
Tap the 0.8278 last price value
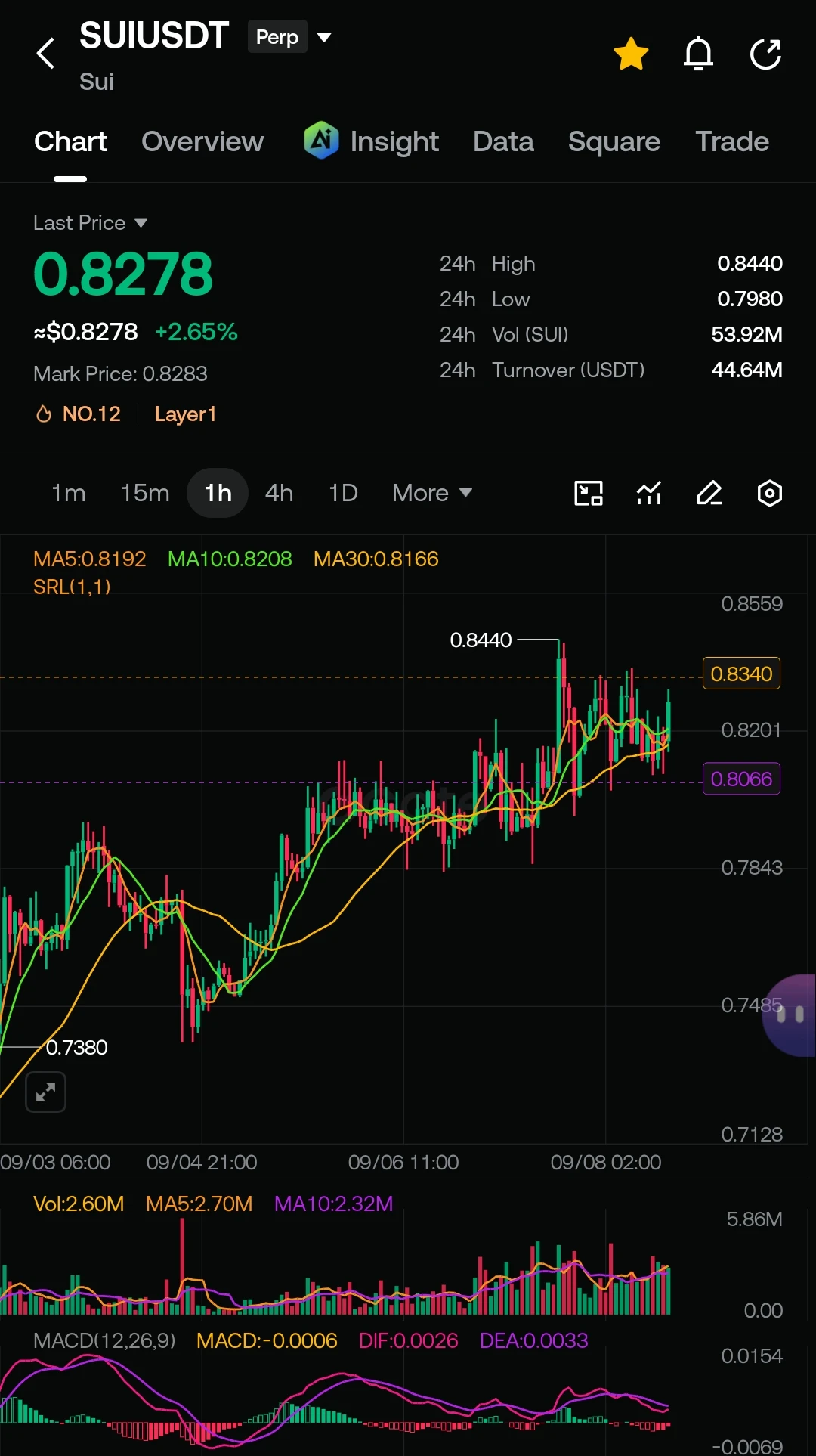coord(123,274)
